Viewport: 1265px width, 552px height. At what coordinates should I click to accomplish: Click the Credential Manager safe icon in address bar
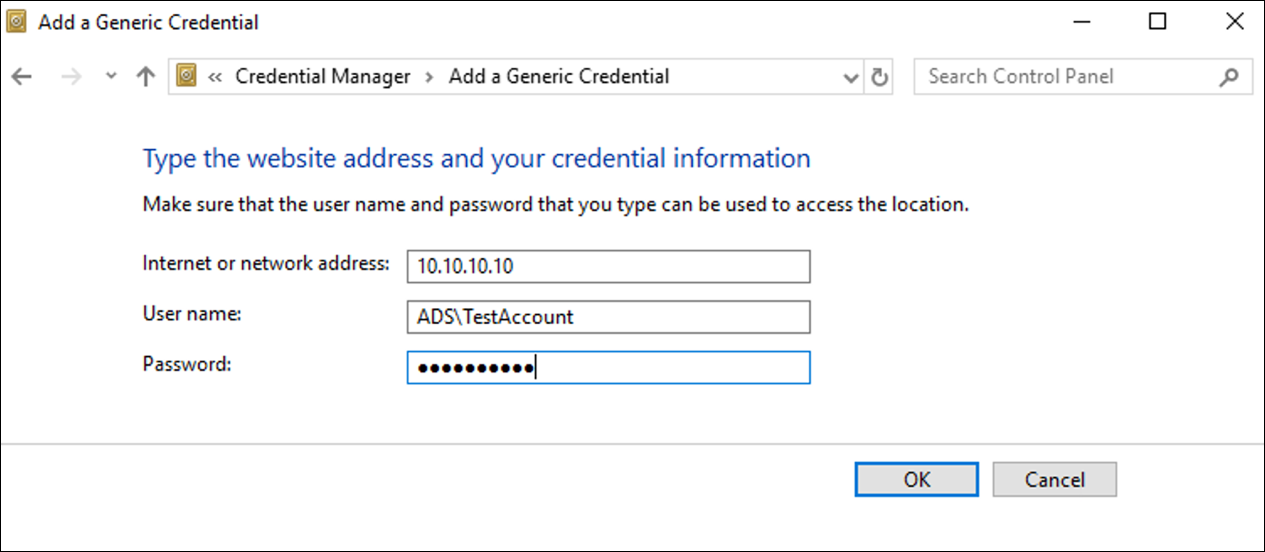pos(186,76)
